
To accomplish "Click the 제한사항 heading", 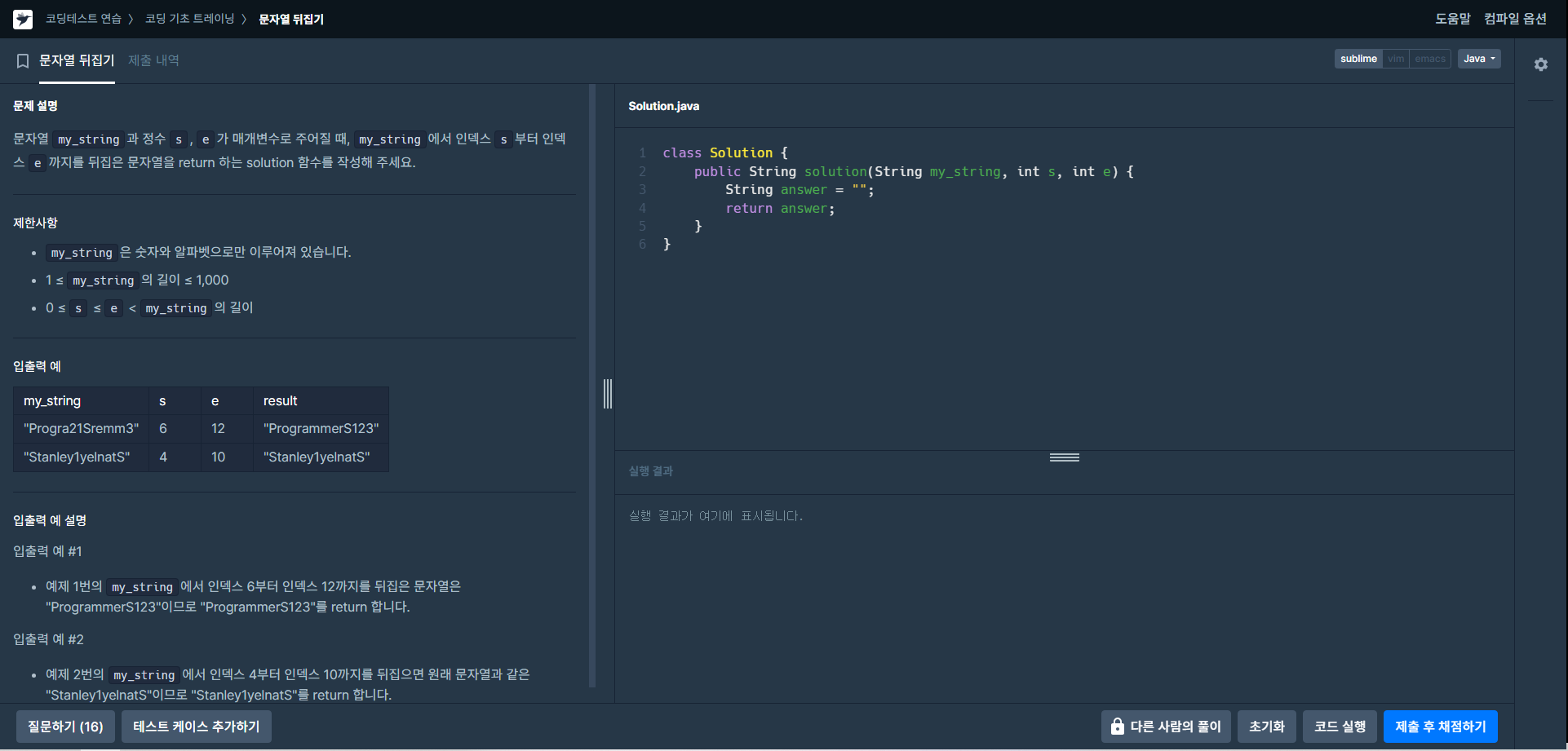I will click(35, 223).
